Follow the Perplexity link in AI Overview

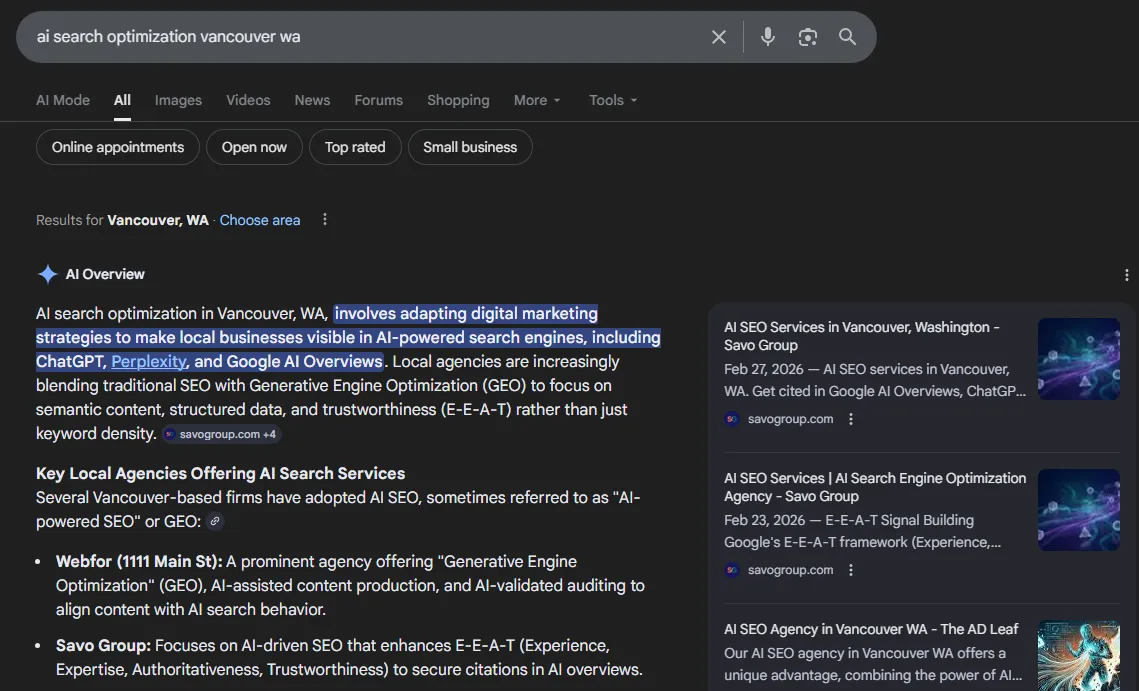coord(148,361)
